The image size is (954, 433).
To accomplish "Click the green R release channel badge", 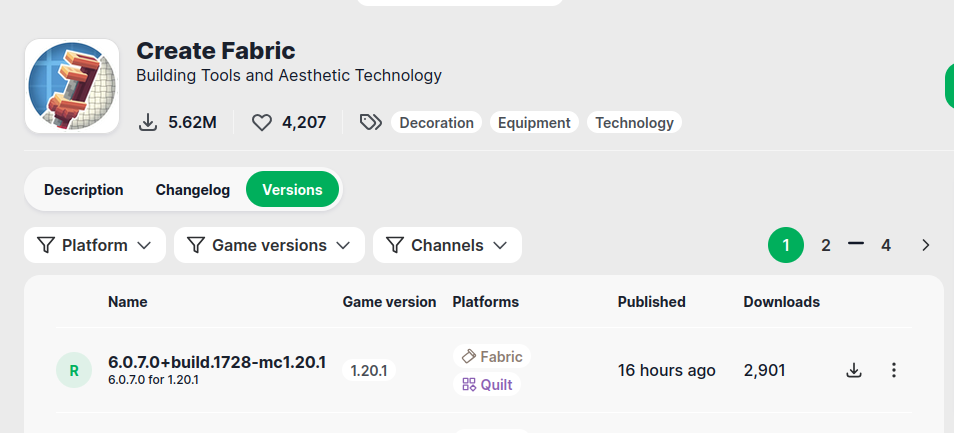I will pos(74,370).
